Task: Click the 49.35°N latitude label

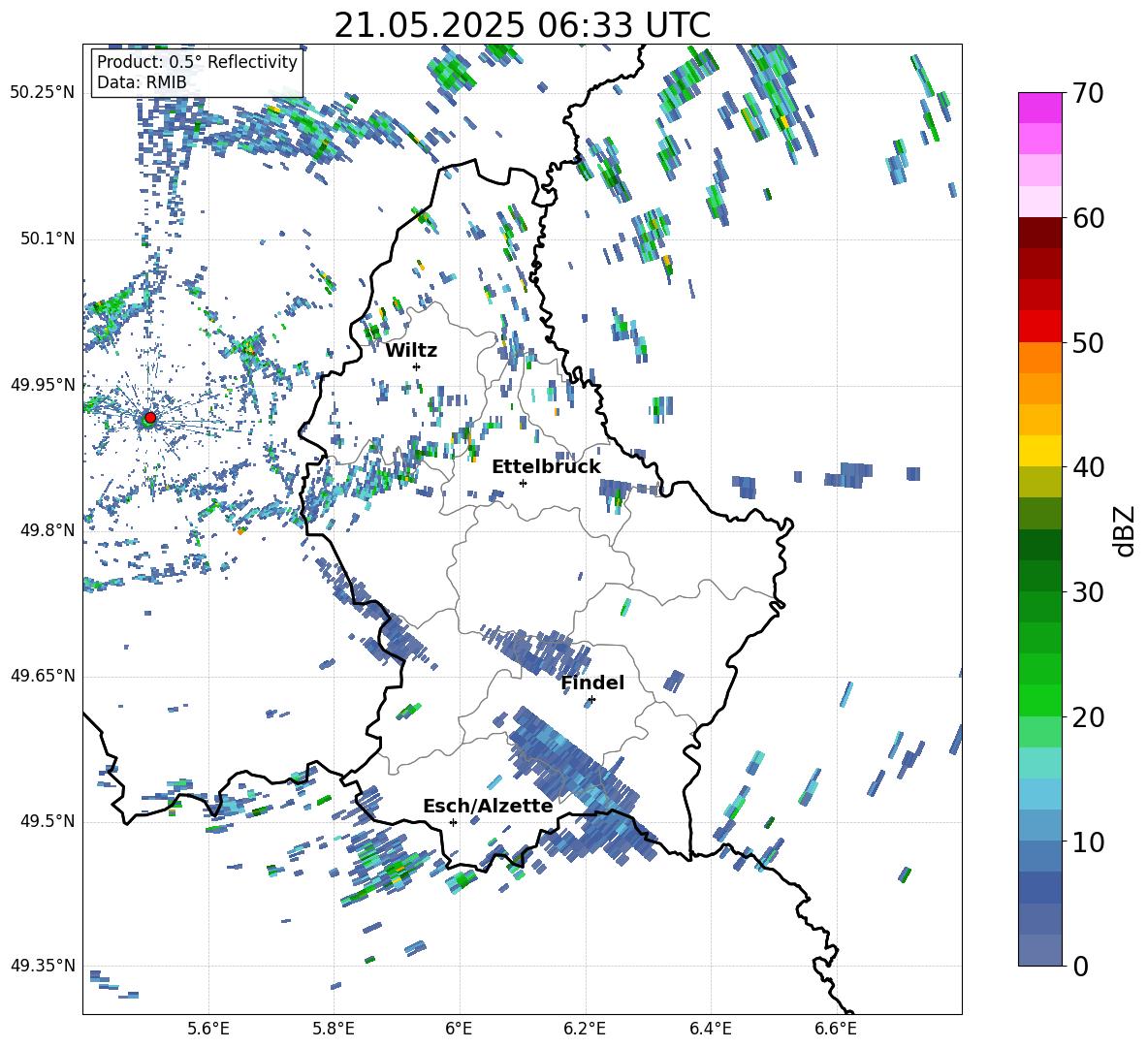Action: coord(43,966)
